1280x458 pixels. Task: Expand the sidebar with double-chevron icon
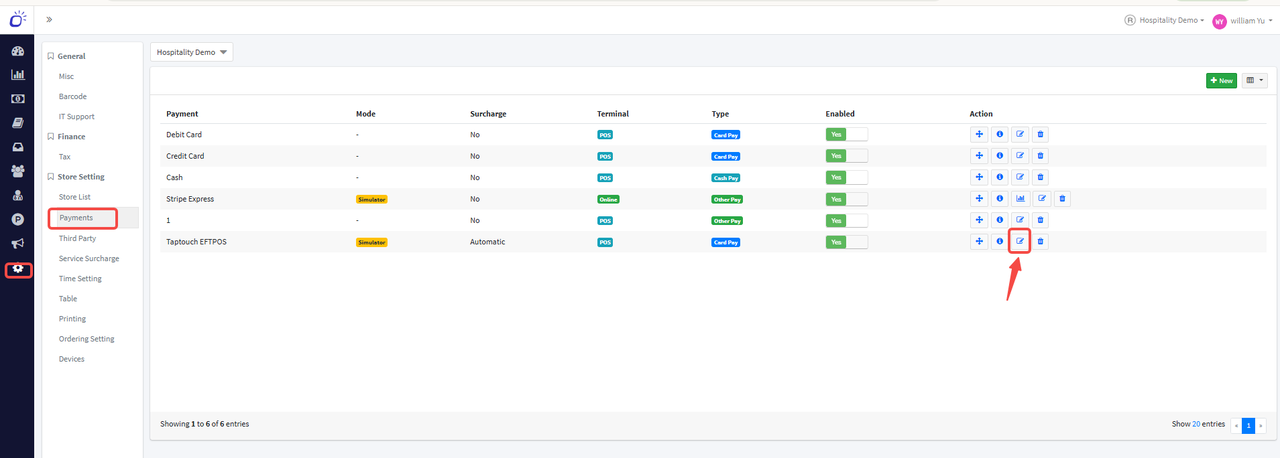click(49, 19)
